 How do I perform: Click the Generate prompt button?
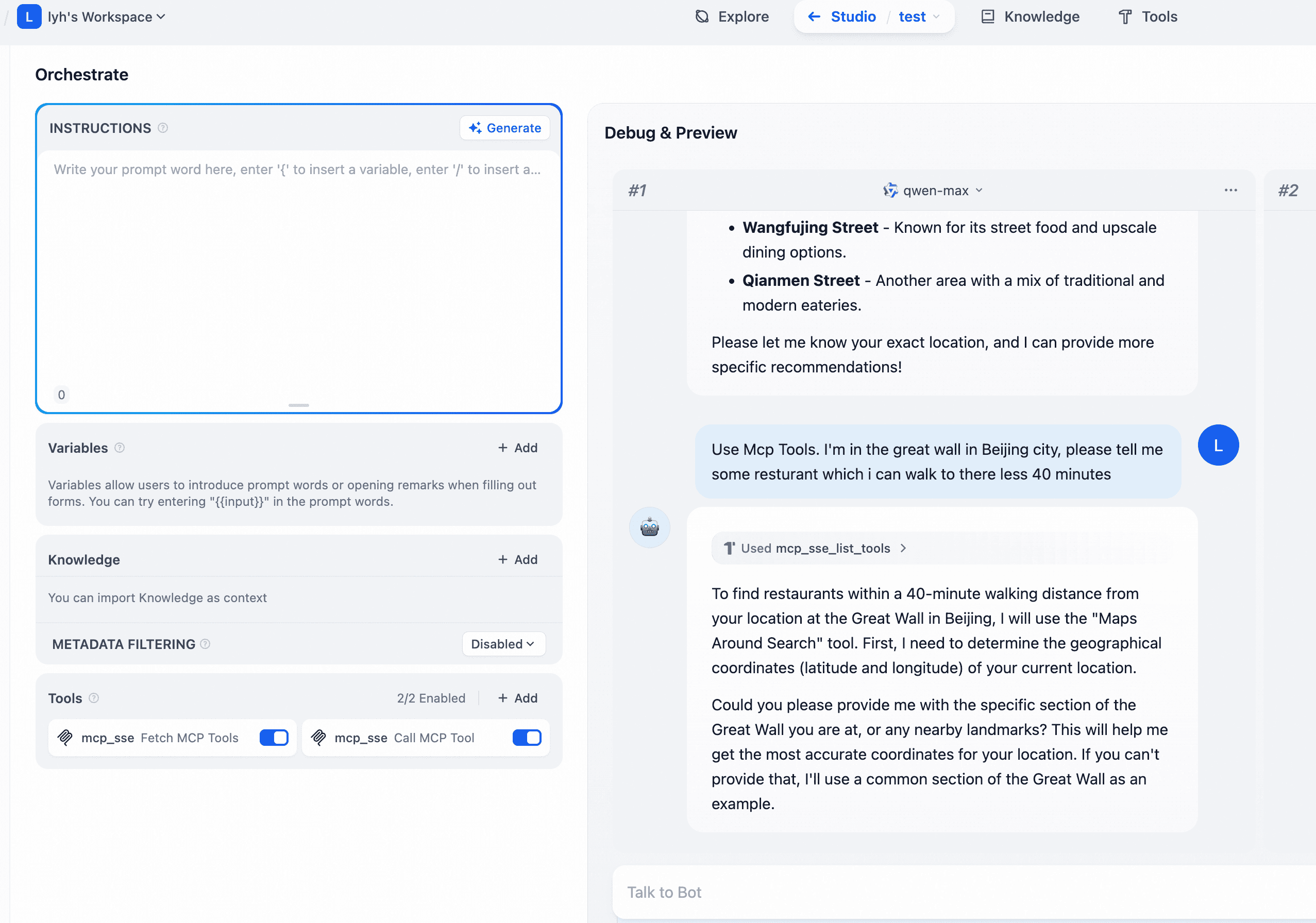click(x=504, y=128)
